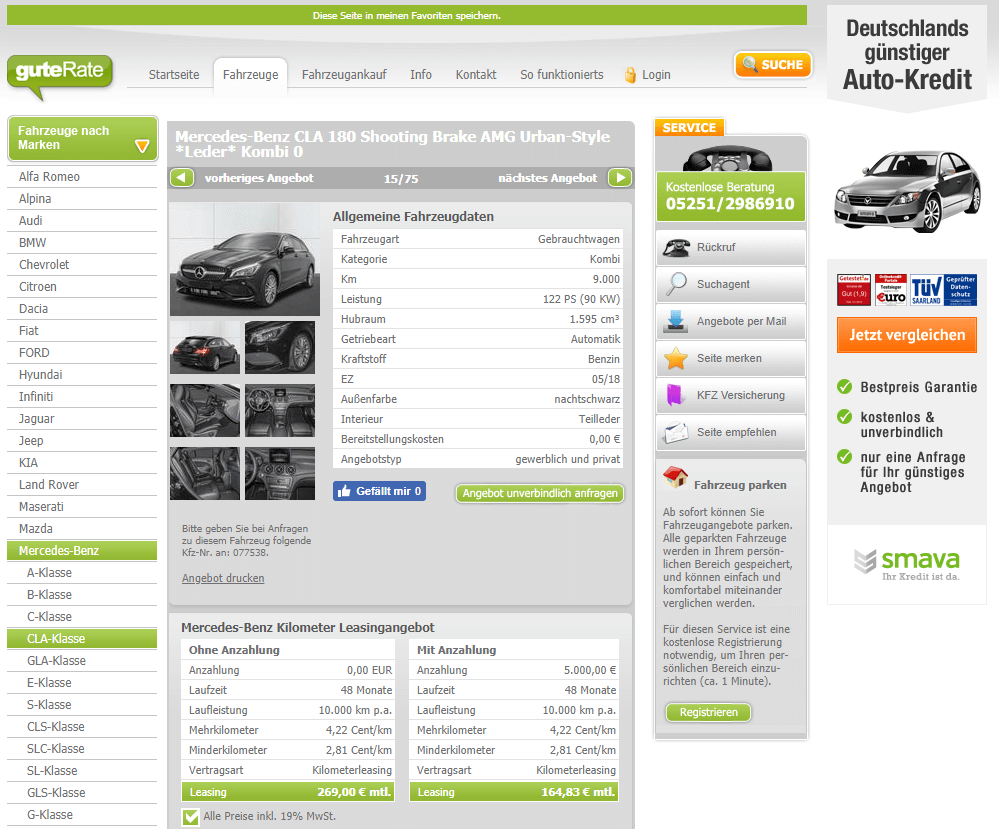Click the Jetzt vergleichen button
Screen dimensions: 999x829
coord(907,335)
